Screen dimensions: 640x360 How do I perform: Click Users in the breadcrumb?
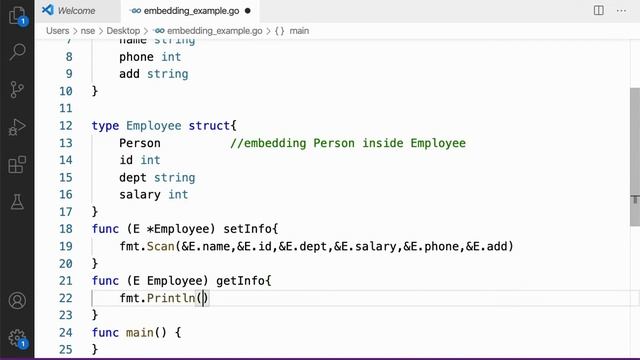pos(58,31)
